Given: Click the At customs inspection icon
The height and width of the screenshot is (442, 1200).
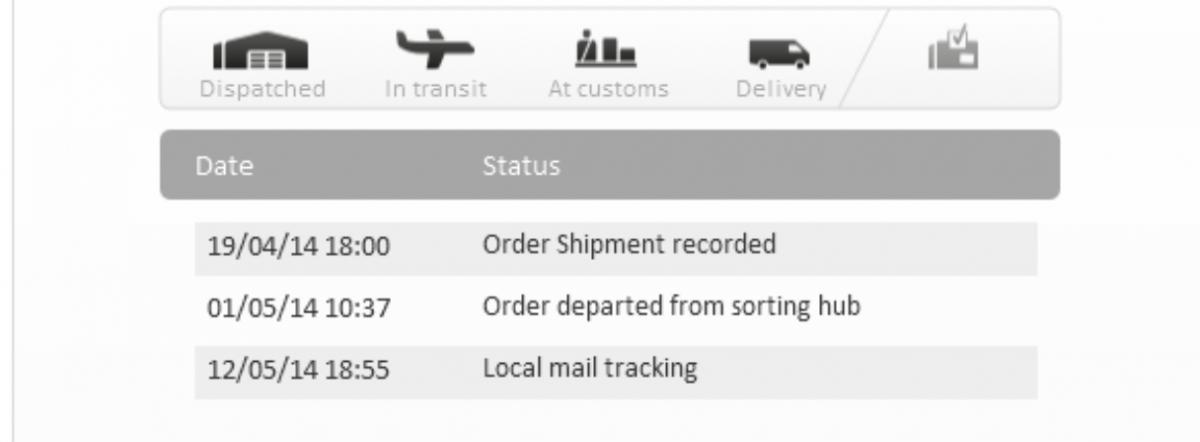Looking at the screenshot, I should pyautogui.click(x=607, y=51).
